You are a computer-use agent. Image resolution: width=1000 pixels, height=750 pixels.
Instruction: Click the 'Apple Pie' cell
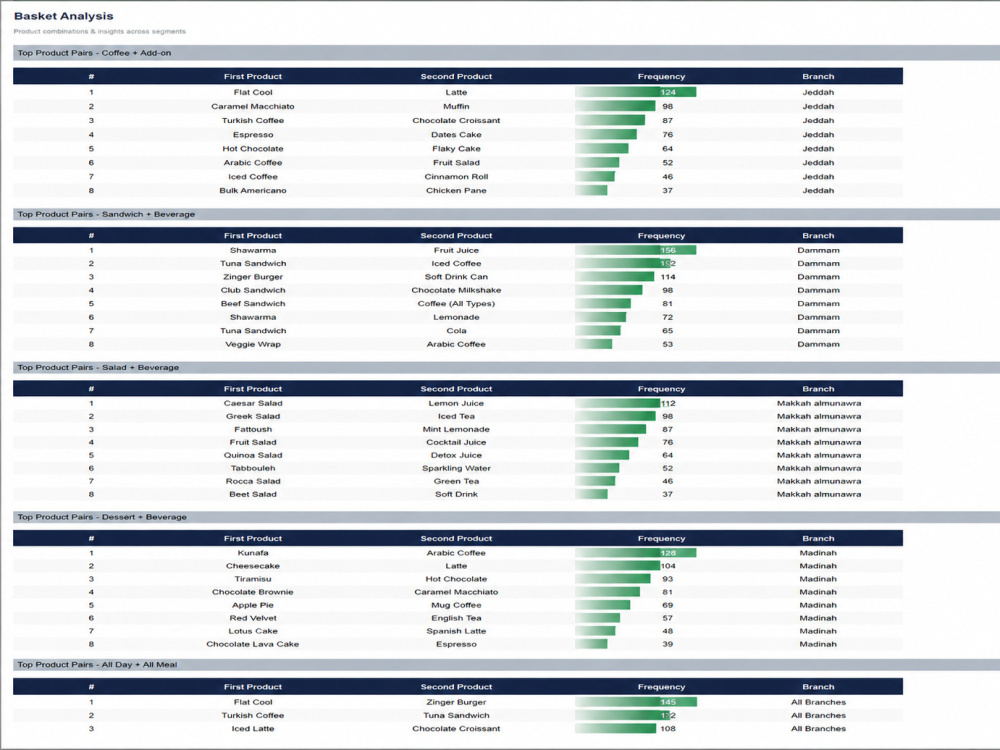point(253,605)
